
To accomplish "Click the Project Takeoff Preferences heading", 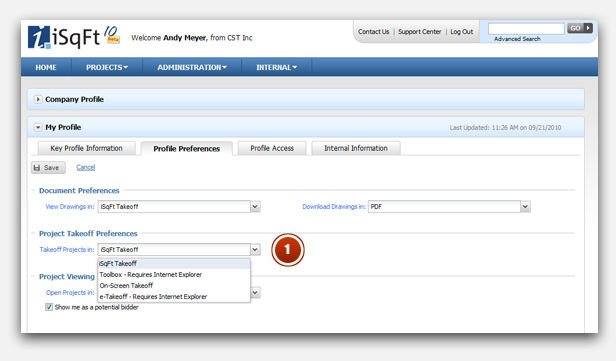I will [x=88, y=234].
